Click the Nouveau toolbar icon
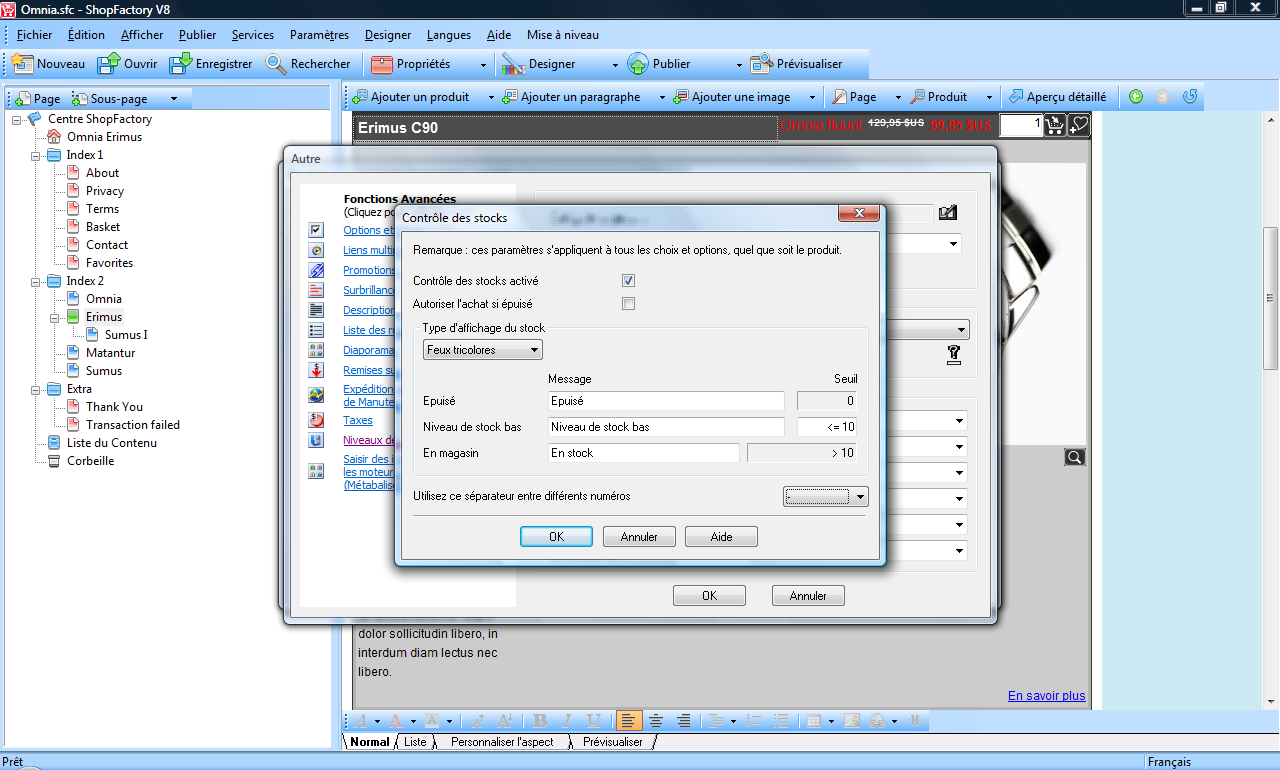1280x770 pixels. point(23,64)
